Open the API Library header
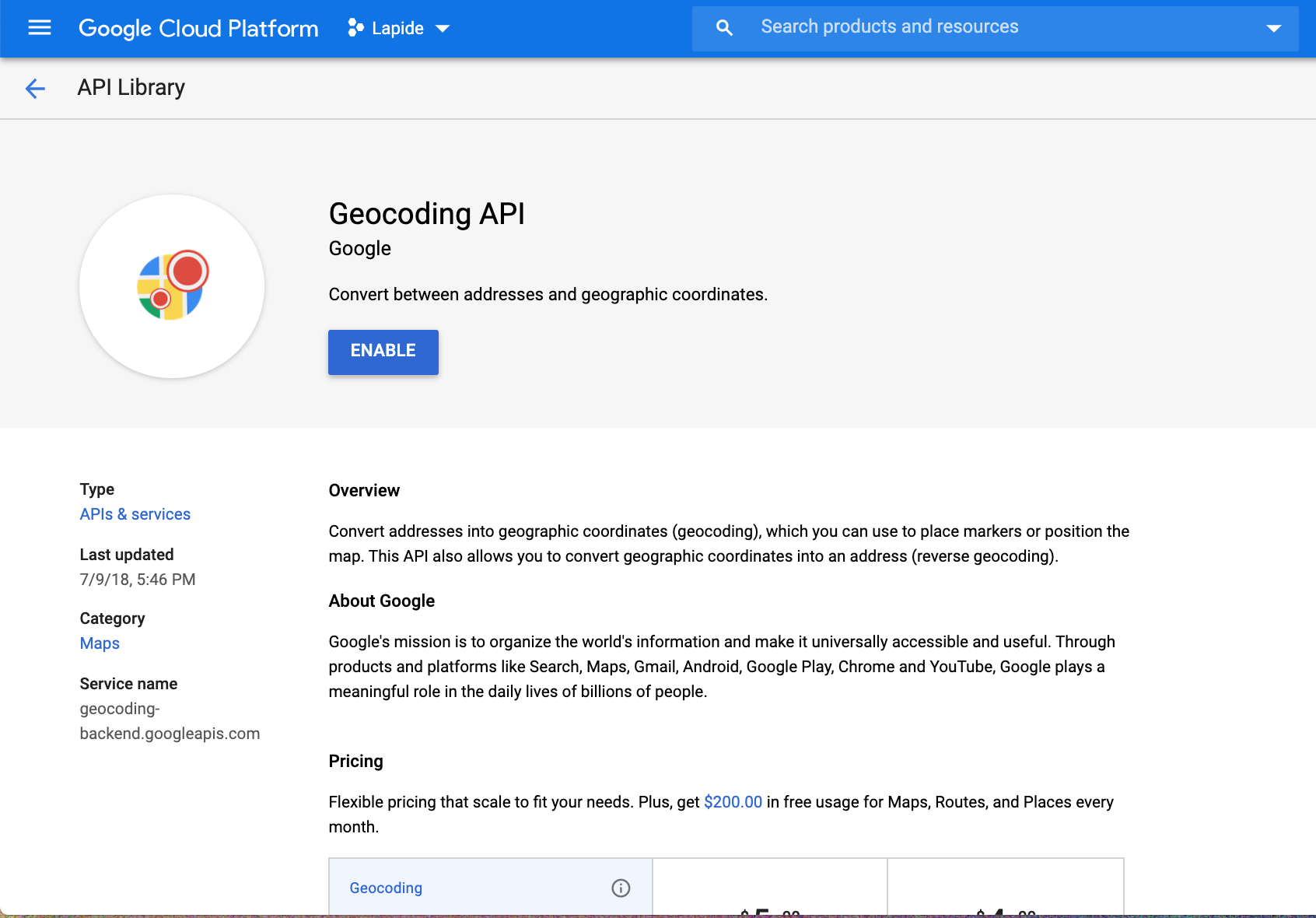Screen dimensions: 1316x918 131,87
